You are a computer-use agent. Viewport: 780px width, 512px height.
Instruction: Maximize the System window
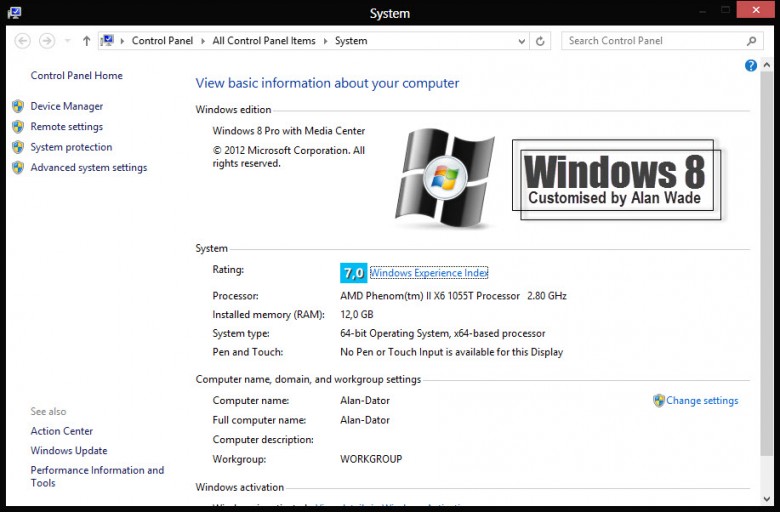pos(725,10)
